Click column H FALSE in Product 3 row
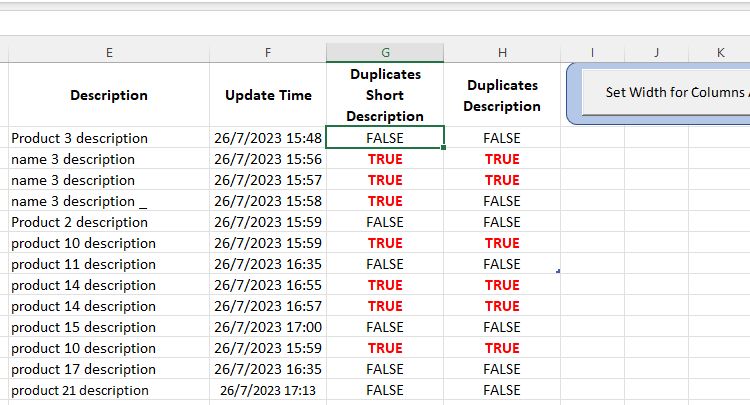 (502, 138)
